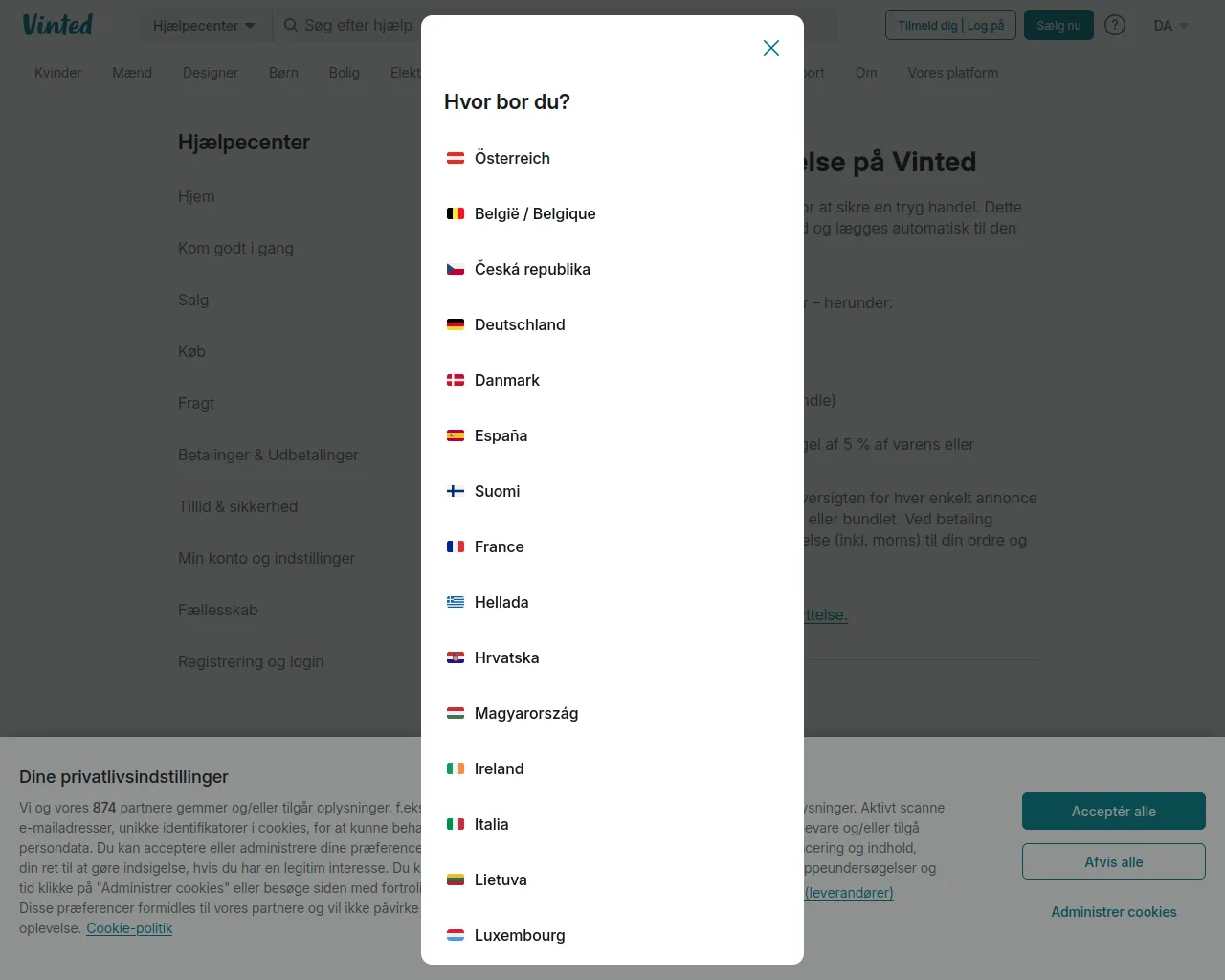1225x980 pixels.
Task: Click the Danish flag icon
Action: click(x=456, y=380)
